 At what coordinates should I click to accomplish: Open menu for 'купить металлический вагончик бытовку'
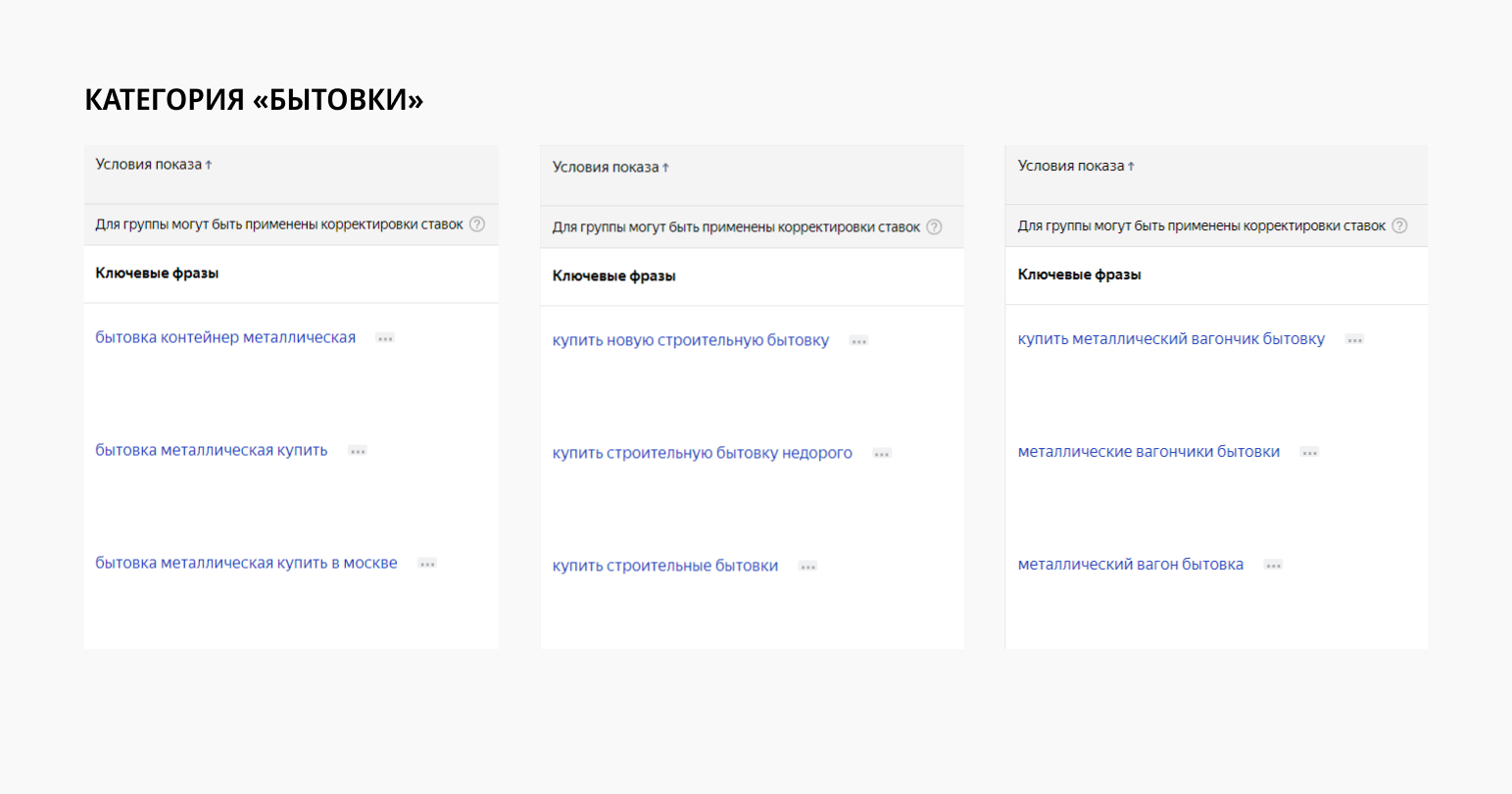(1354, 340)
